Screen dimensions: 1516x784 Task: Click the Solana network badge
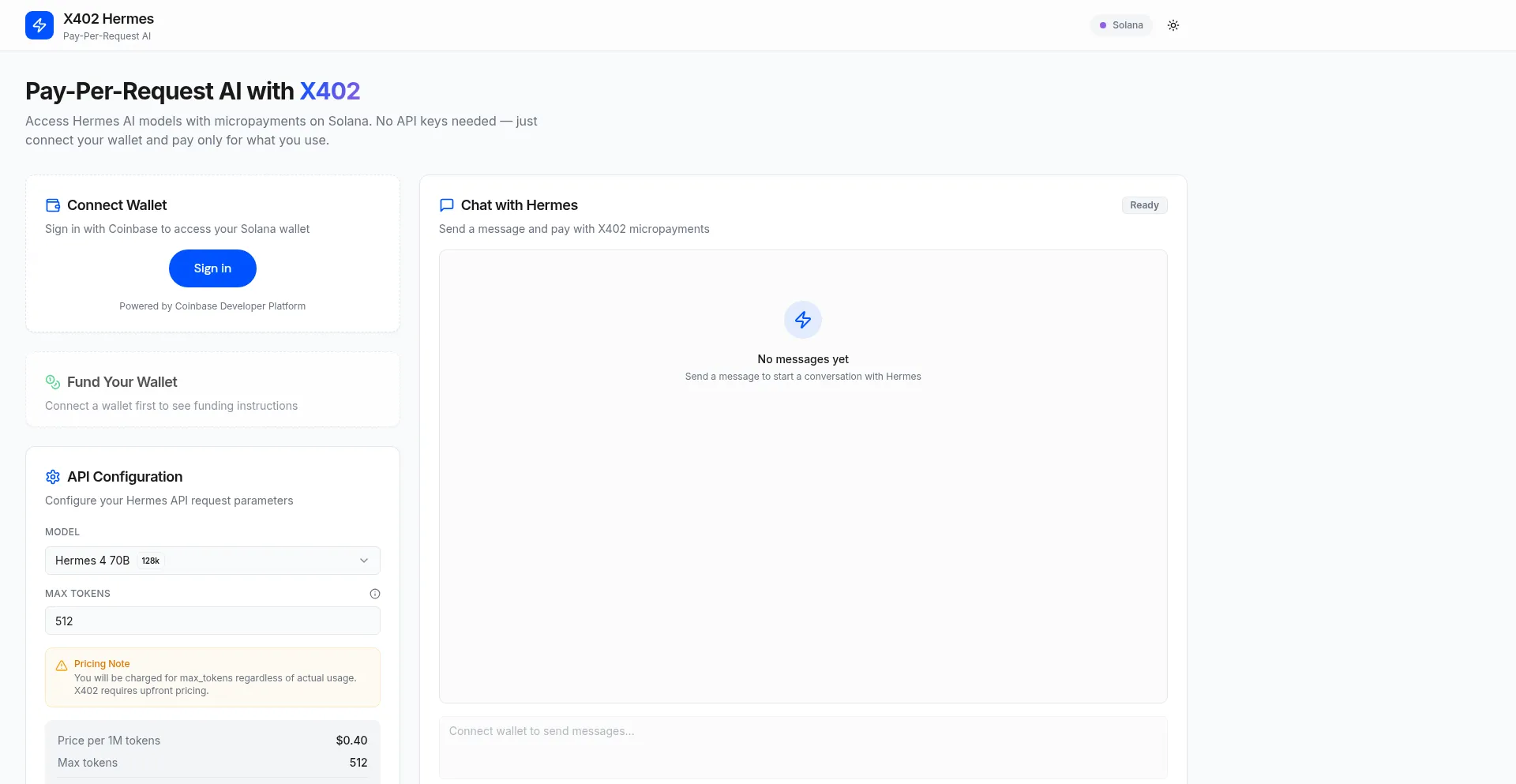coord(1121,25)
